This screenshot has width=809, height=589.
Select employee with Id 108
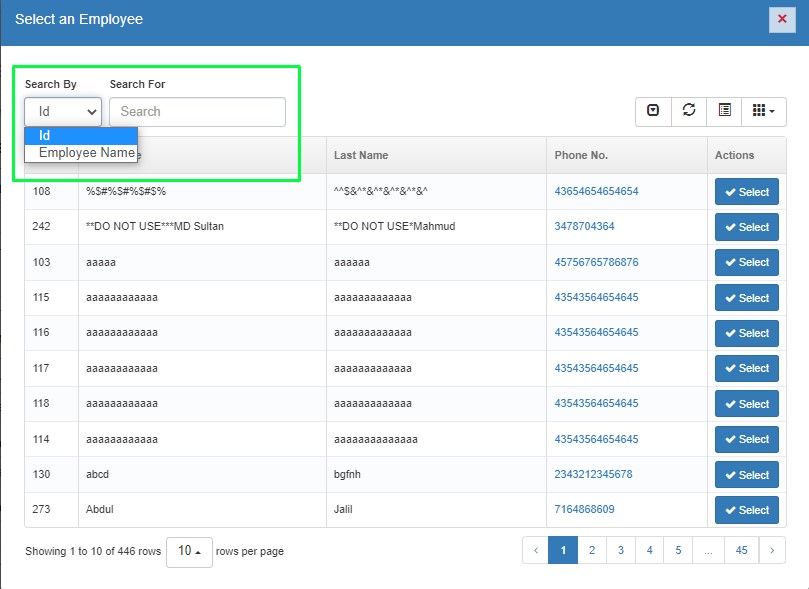[746, 192]
